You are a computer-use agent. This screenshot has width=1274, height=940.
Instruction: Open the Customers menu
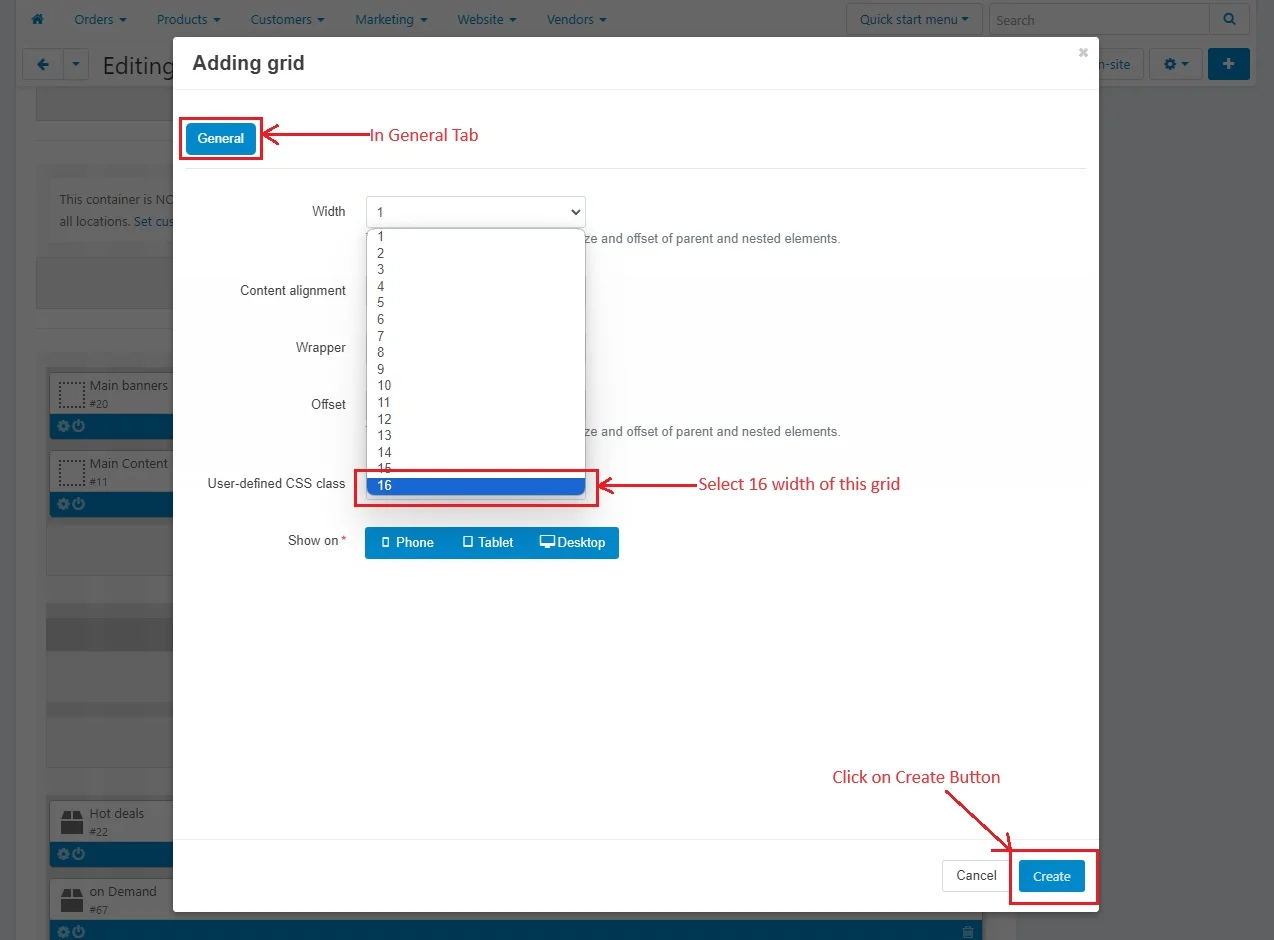288,19
